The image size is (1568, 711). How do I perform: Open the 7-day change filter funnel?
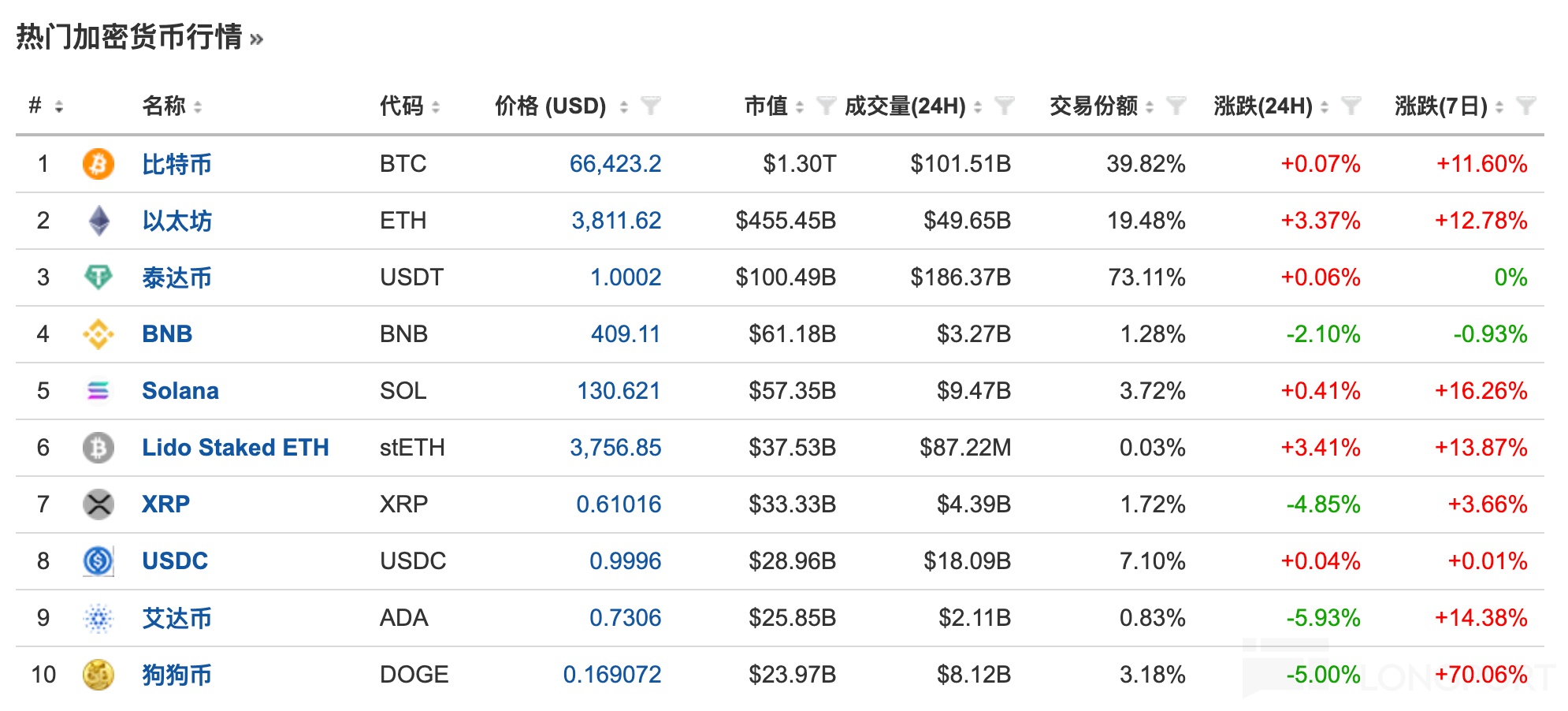1525,106
